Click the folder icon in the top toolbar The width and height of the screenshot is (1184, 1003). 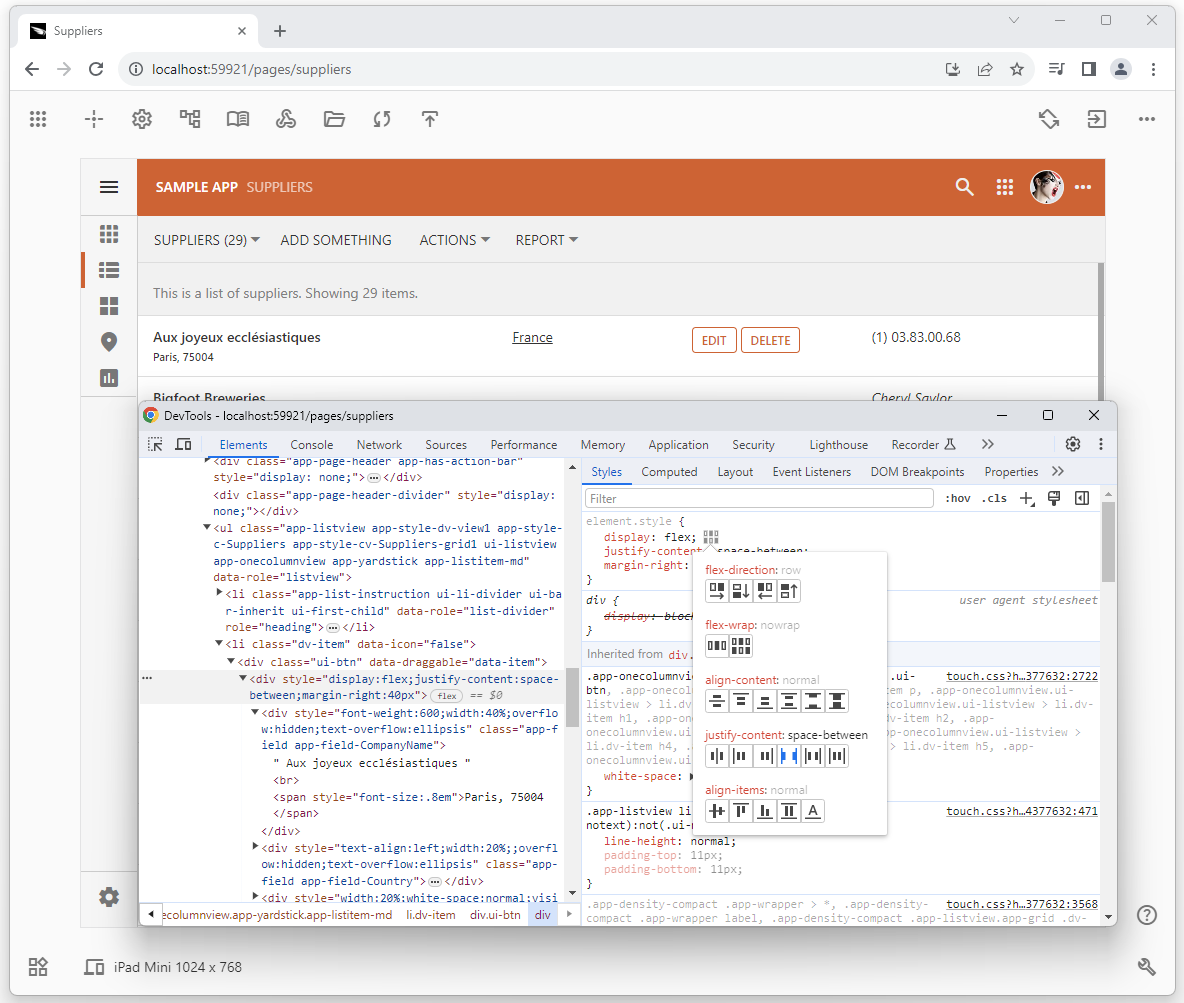pyautogui.click(x=334, y=119)
